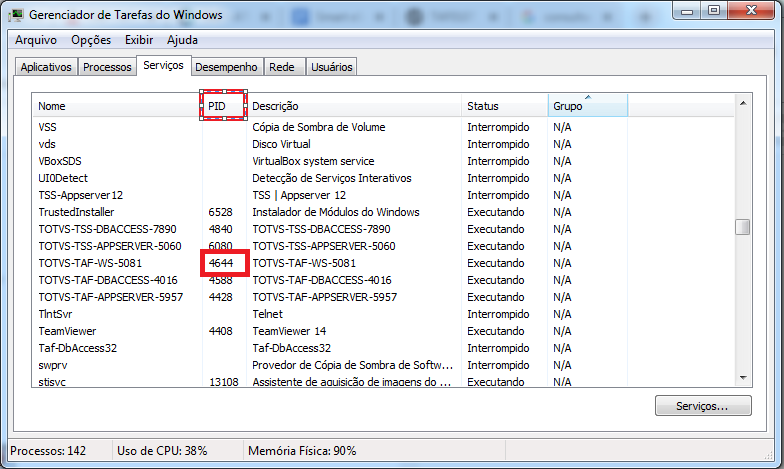Viewport: 784px width, 469px height.
Task: Open the Exibir menu
Action: 139,40
